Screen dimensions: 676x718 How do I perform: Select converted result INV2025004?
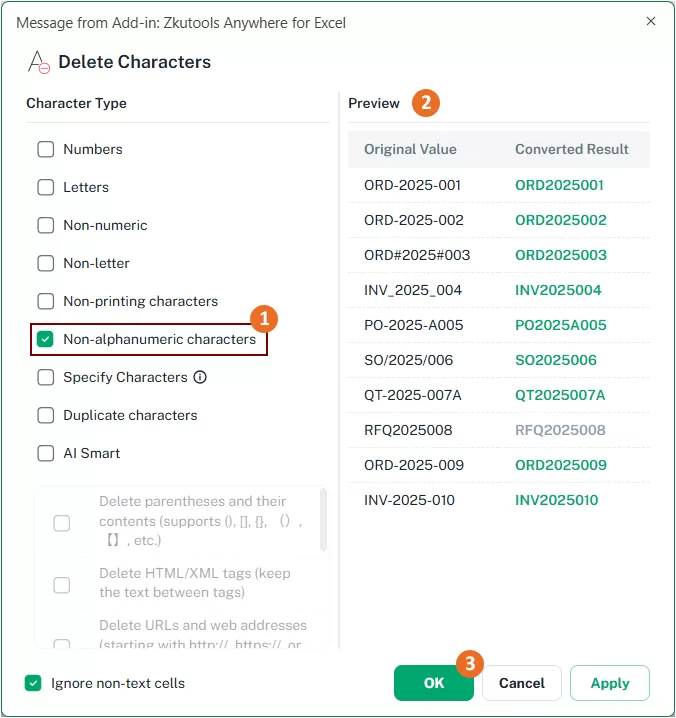click(x=558, y=290)
